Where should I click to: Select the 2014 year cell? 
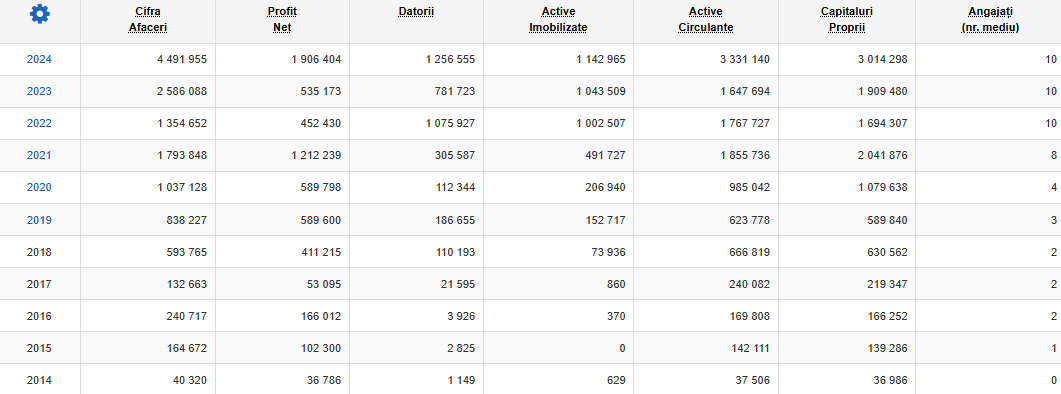[x=39, y=380]
